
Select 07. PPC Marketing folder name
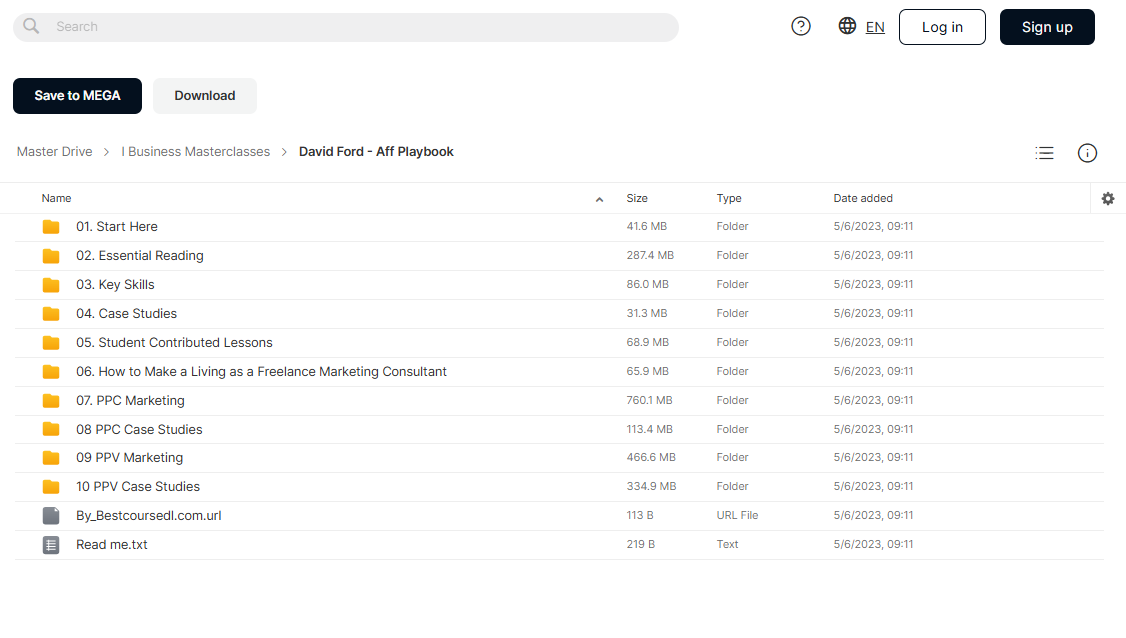(131, 400)
